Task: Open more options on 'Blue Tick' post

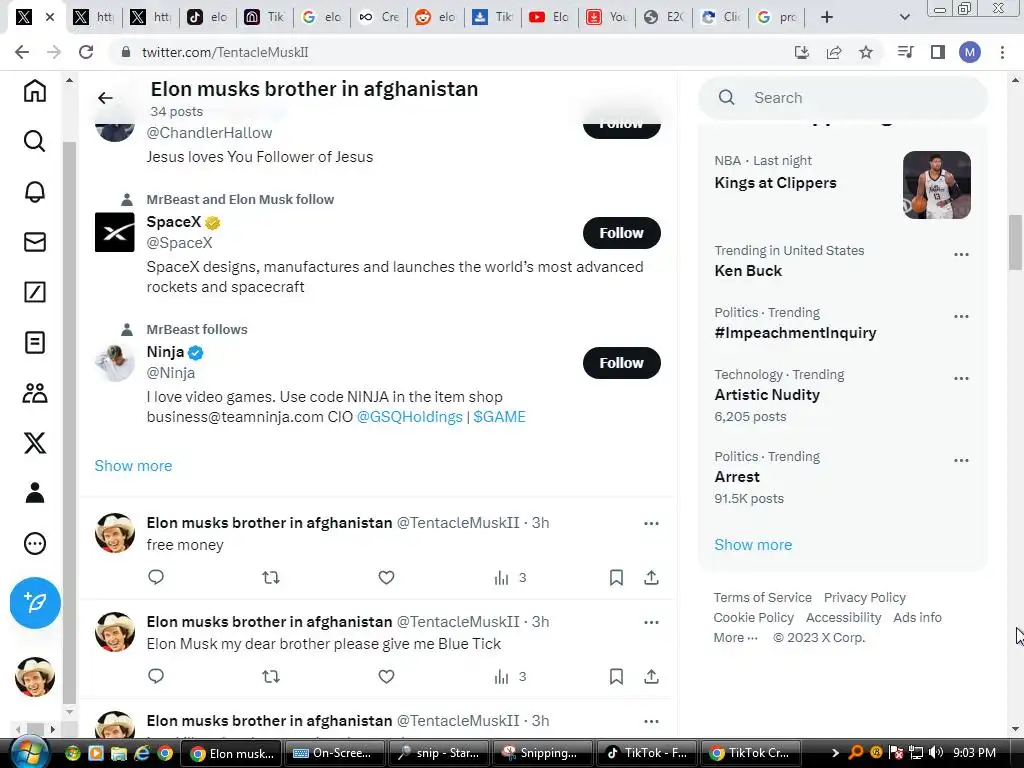Action: 651,622
